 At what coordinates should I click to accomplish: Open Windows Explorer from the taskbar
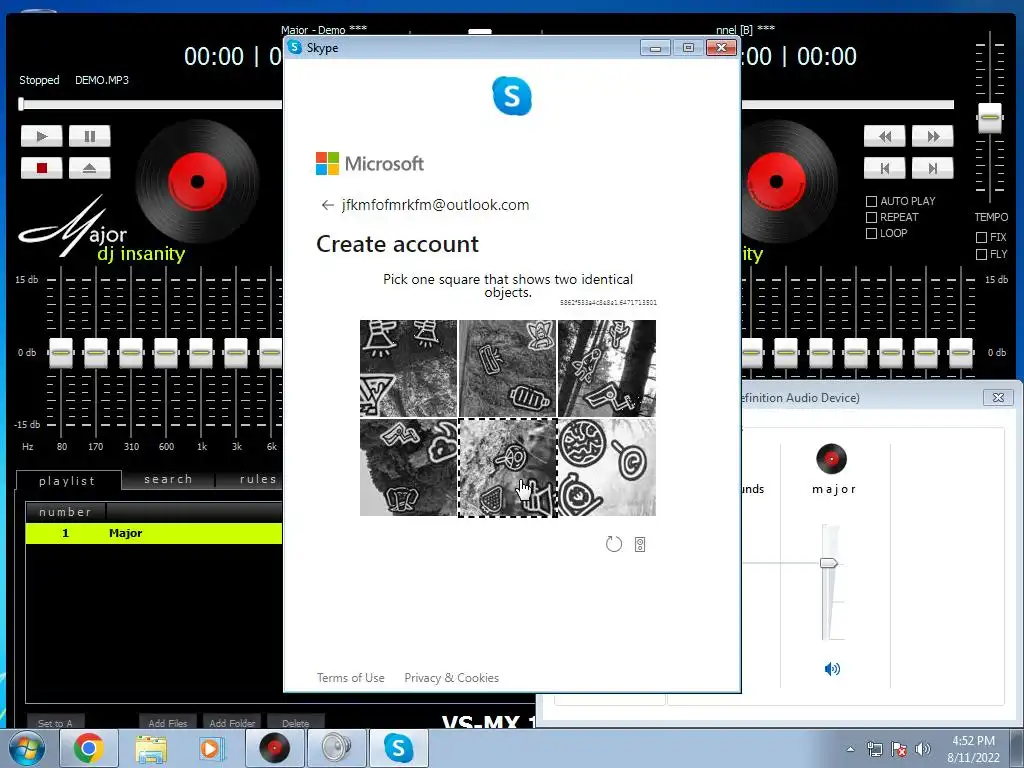(151, 748)
